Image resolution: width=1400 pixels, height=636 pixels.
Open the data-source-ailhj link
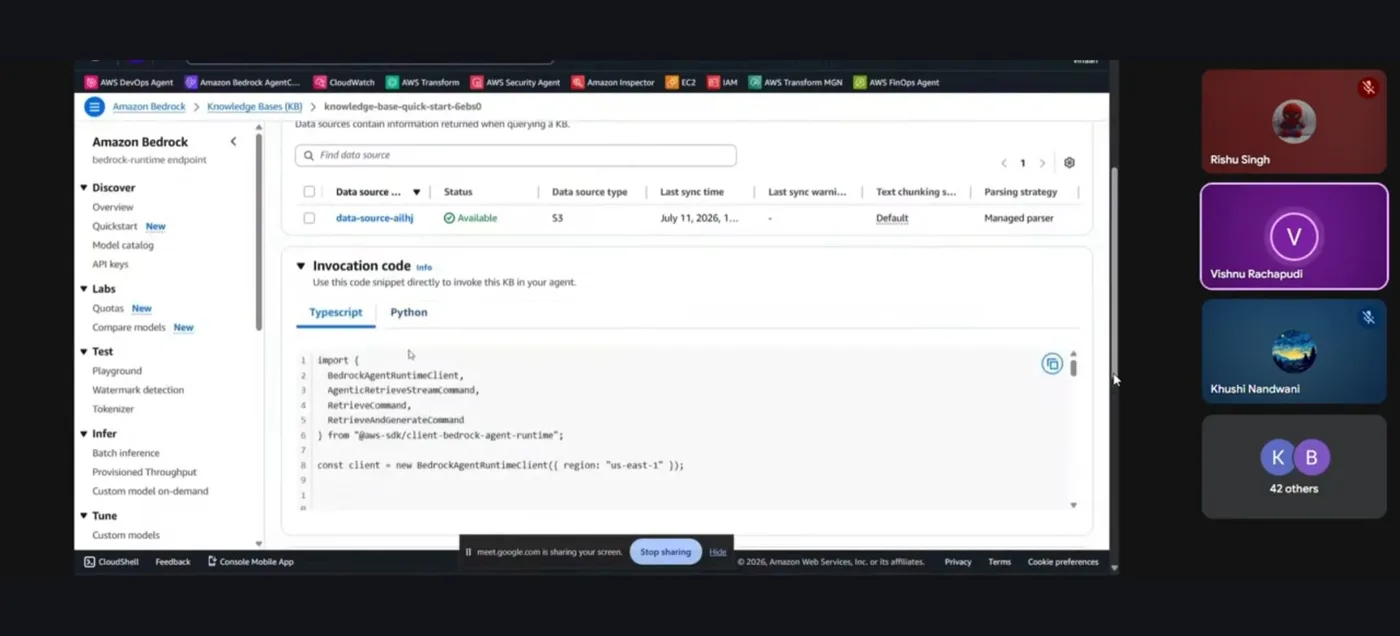click(x=374, y=218)
